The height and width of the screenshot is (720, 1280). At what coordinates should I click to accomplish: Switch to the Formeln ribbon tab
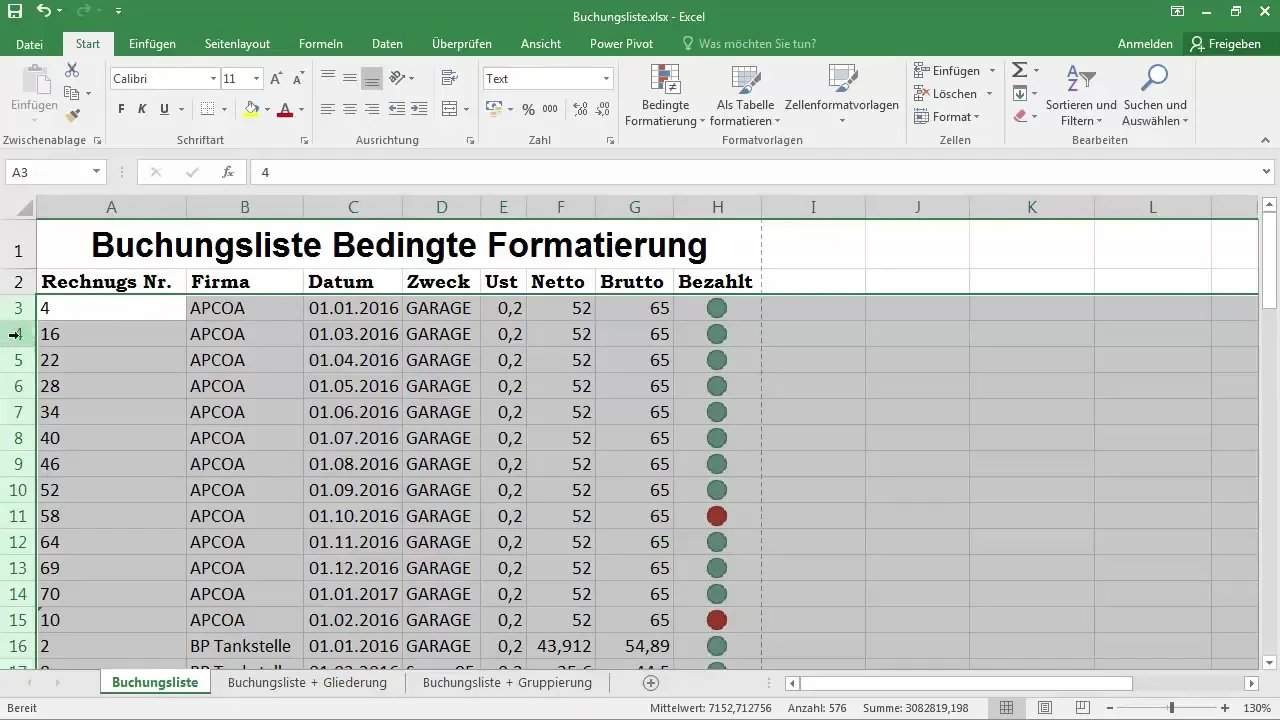click(x=321, y=44)
